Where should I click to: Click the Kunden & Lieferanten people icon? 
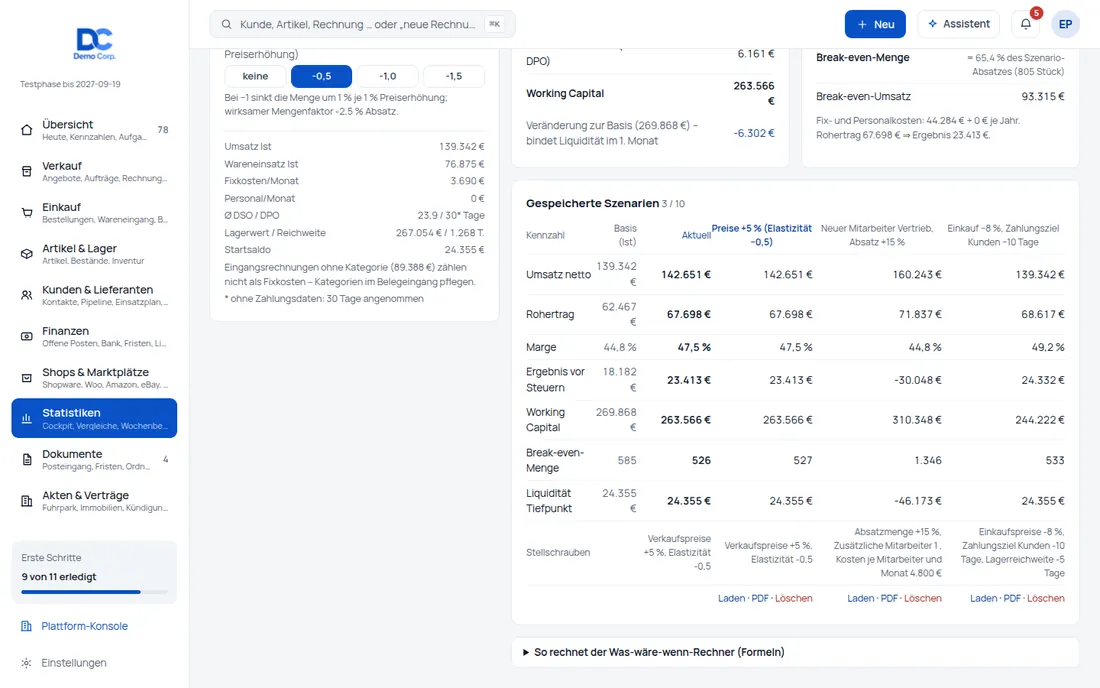coord(27,295)
